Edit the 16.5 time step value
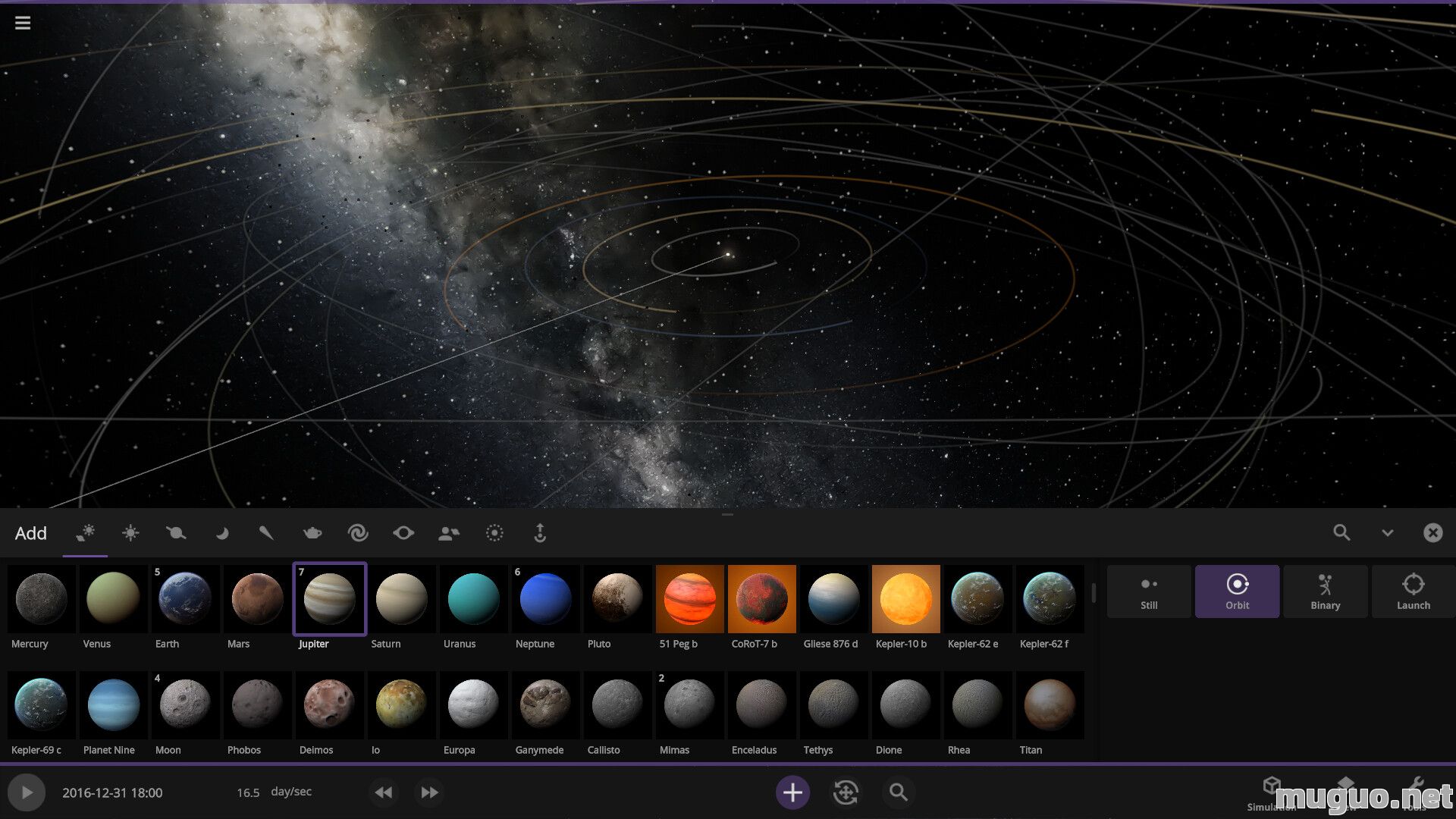Viewport: 1456px width, 819px height. pos(248,792)
